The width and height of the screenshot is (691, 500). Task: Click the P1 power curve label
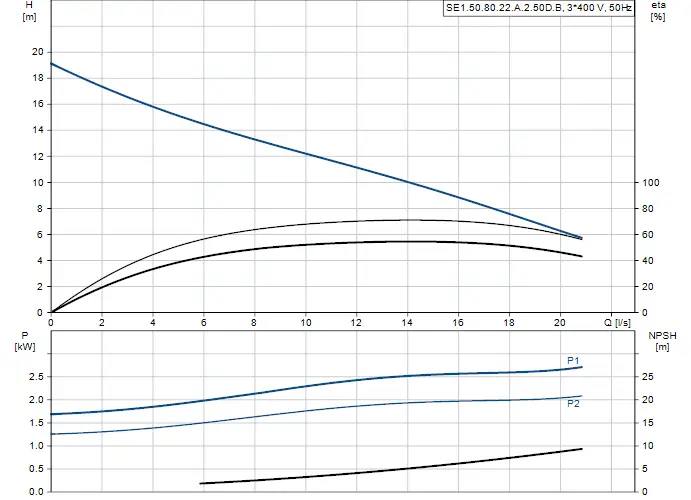pos(573,361)
